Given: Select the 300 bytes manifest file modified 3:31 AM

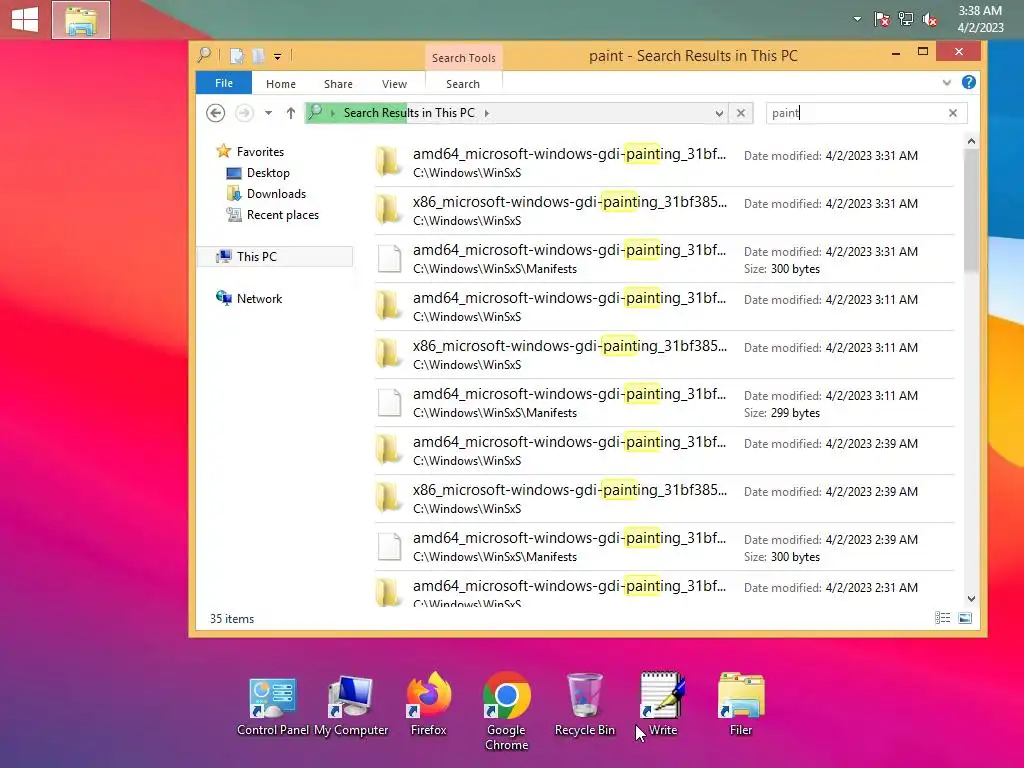Looking at the screenshot, I should (x=664, y=259).
